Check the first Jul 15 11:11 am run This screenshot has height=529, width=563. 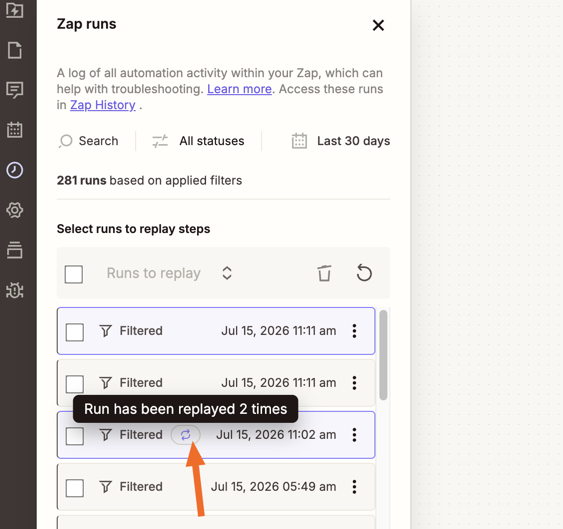[75, 332]
